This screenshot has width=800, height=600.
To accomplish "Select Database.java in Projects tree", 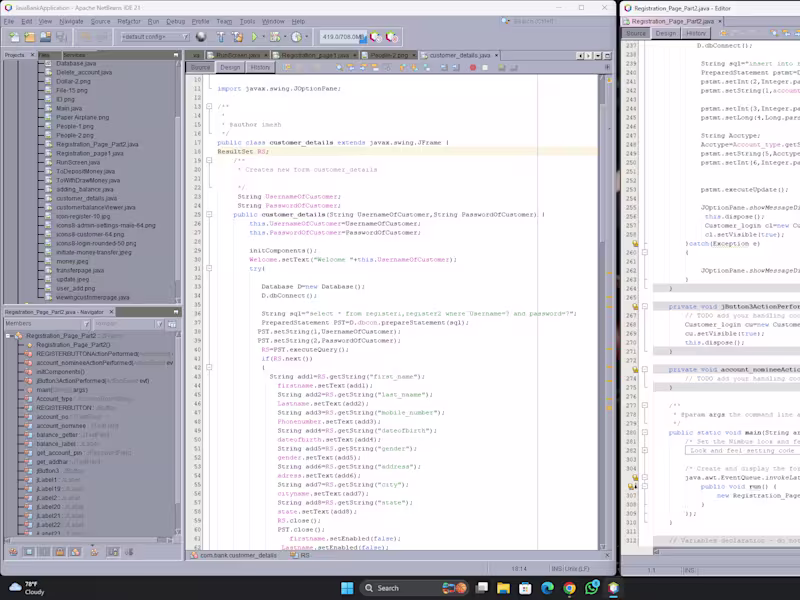I will tap(76, 64).
